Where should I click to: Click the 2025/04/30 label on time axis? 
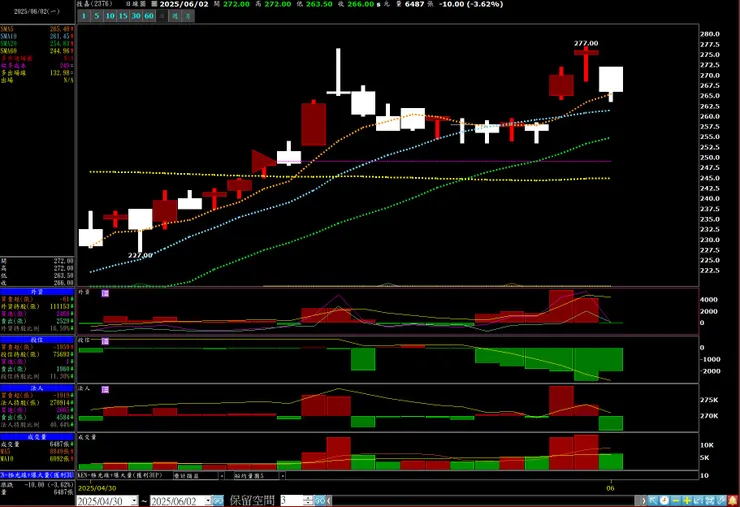click(97, 488)
